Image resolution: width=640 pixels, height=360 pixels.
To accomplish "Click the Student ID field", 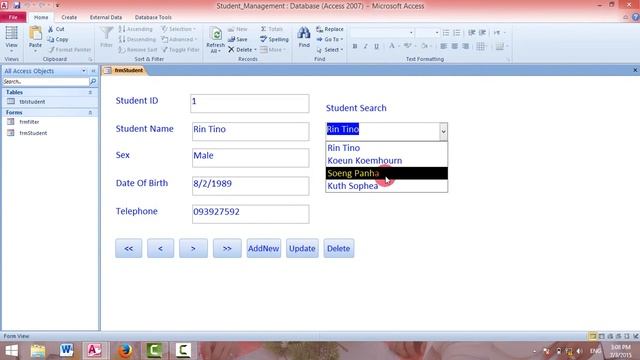I will [x=249, y=103].
